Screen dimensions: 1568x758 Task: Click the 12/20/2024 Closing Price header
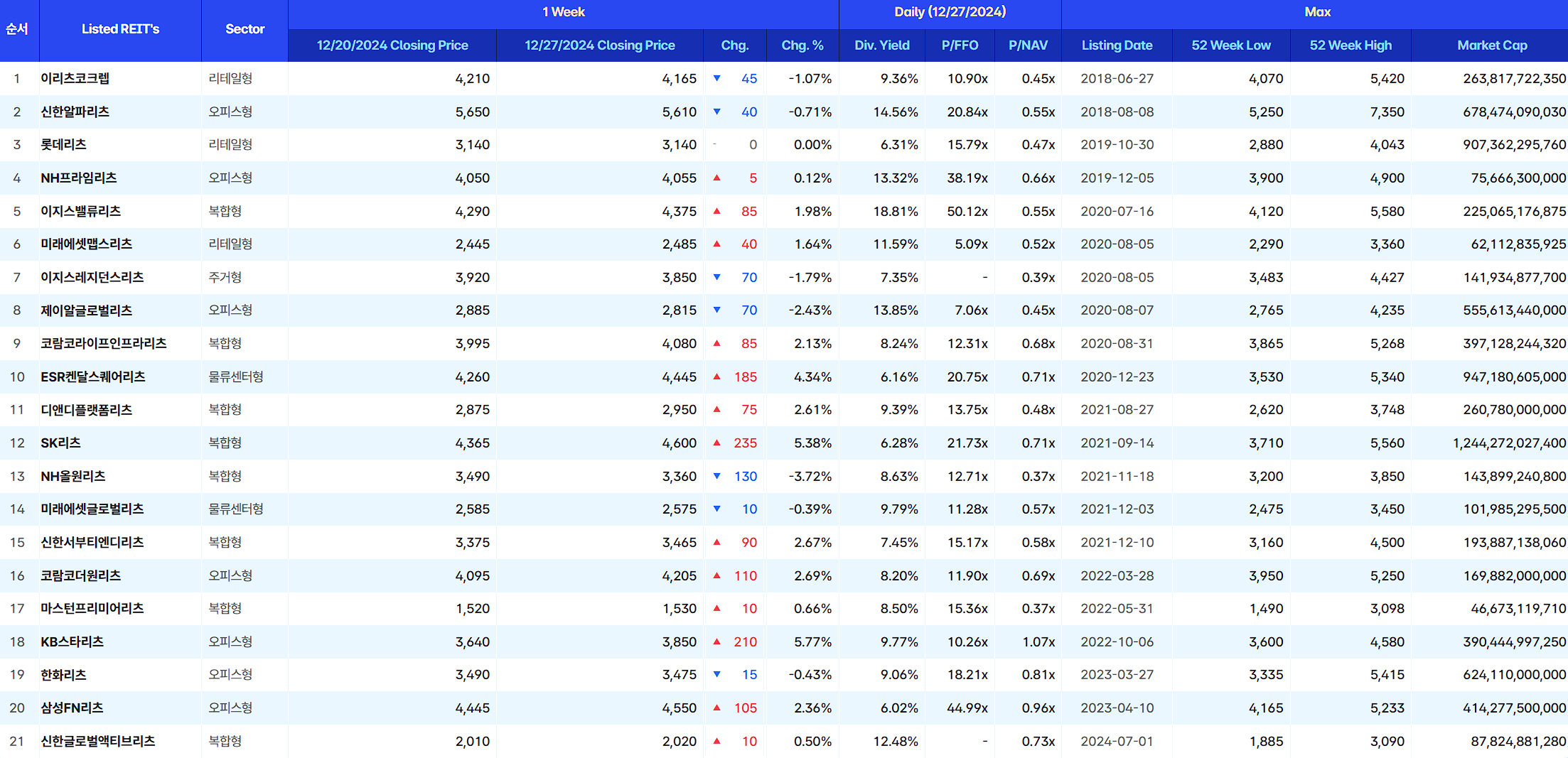point(392,45)
